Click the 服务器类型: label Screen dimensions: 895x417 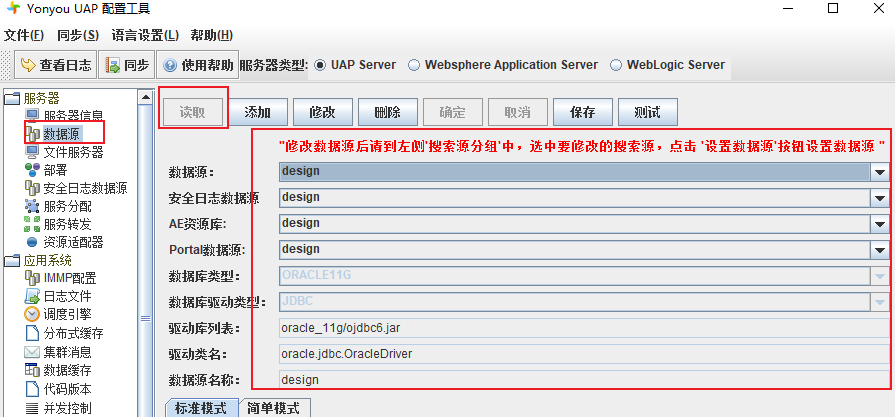pos(274,65)
